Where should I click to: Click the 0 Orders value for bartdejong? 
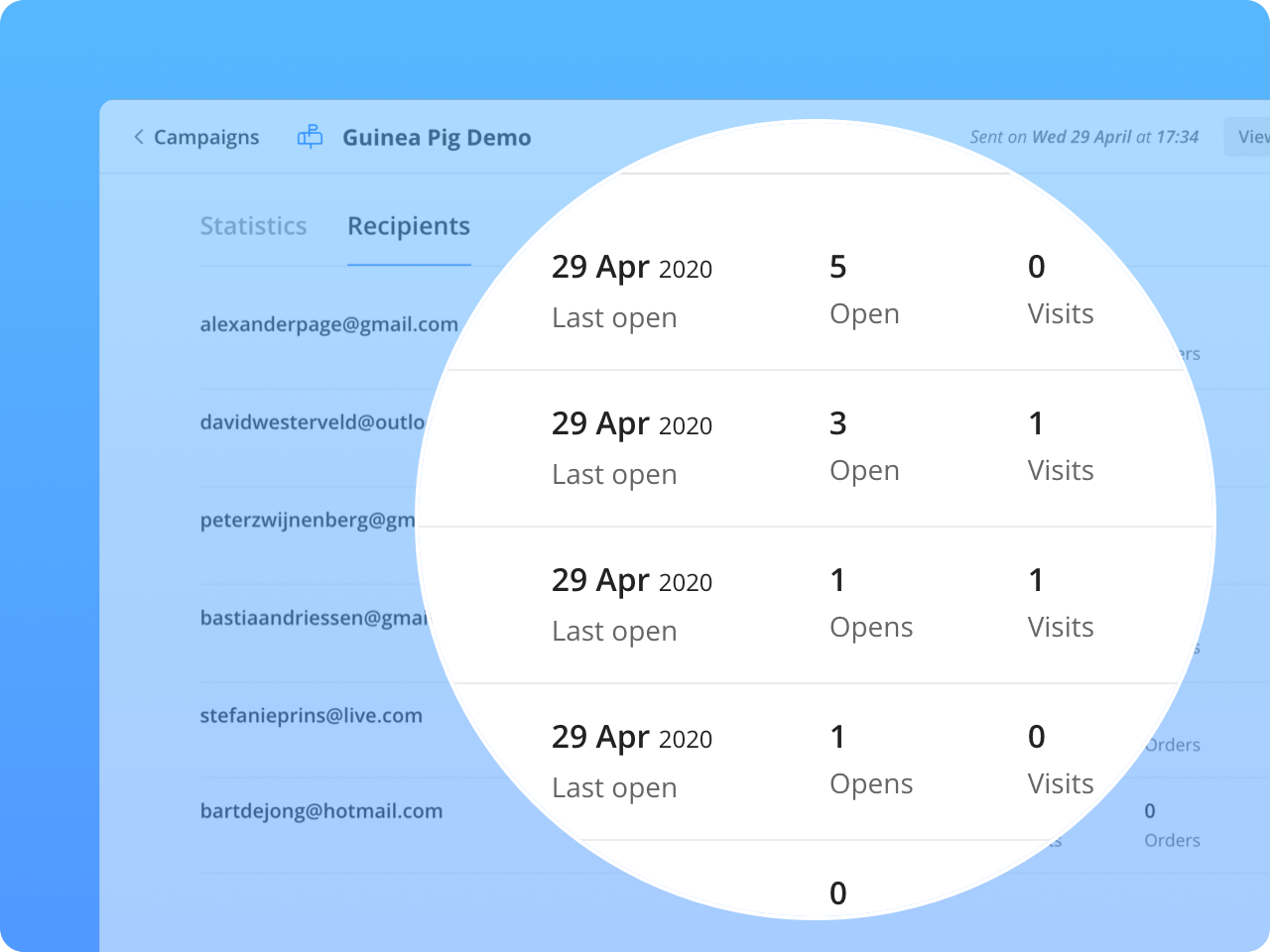pyautogui.click(x=1150, y=811)
